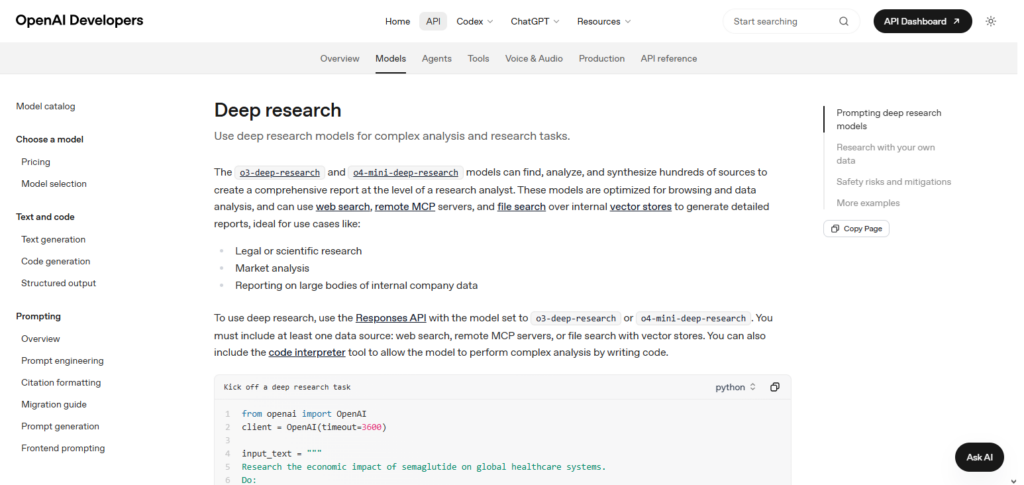Screen dimensions: 1024x485
Task: Open the Voice & Audio tab
Action: coord(534,59)
